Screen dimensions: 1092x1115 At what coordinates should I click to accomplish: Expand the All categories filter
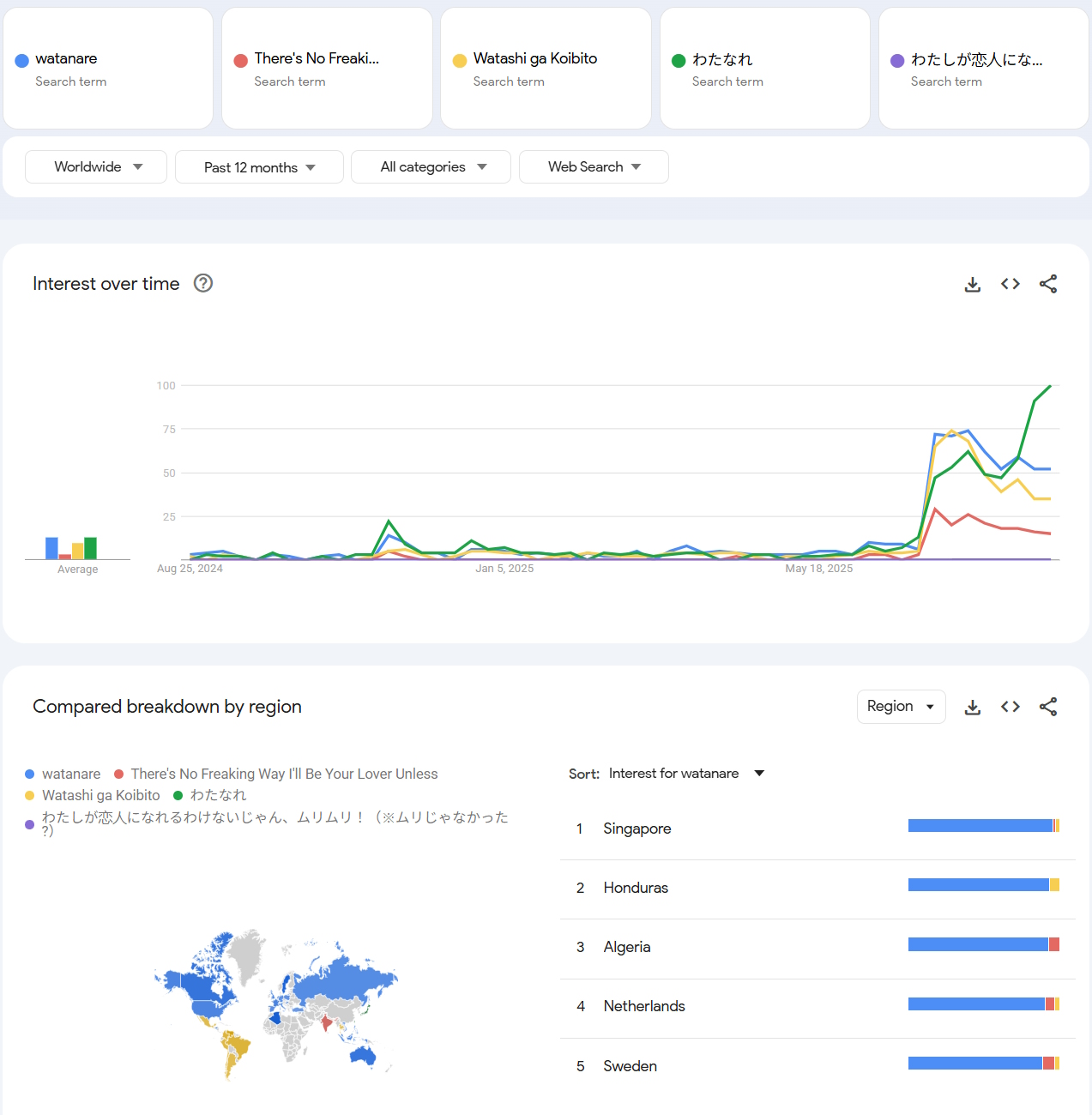pos(431,167)
